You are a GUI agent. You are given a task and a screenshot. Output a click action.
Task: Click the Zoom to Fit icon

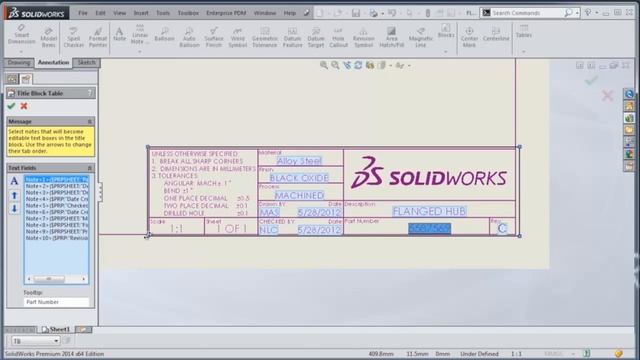pyautogui.click(x=324, y=65)
